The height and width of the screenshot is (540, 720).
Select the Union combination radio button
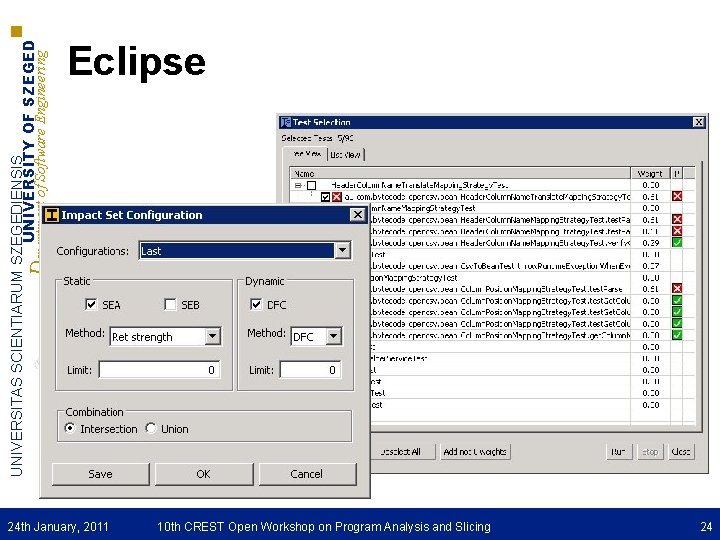click(151, 428)
